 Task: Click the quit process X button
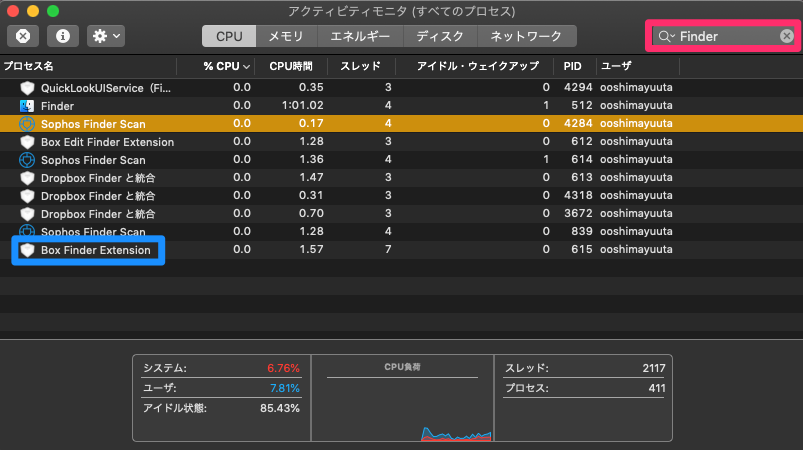tap(23, 36)
